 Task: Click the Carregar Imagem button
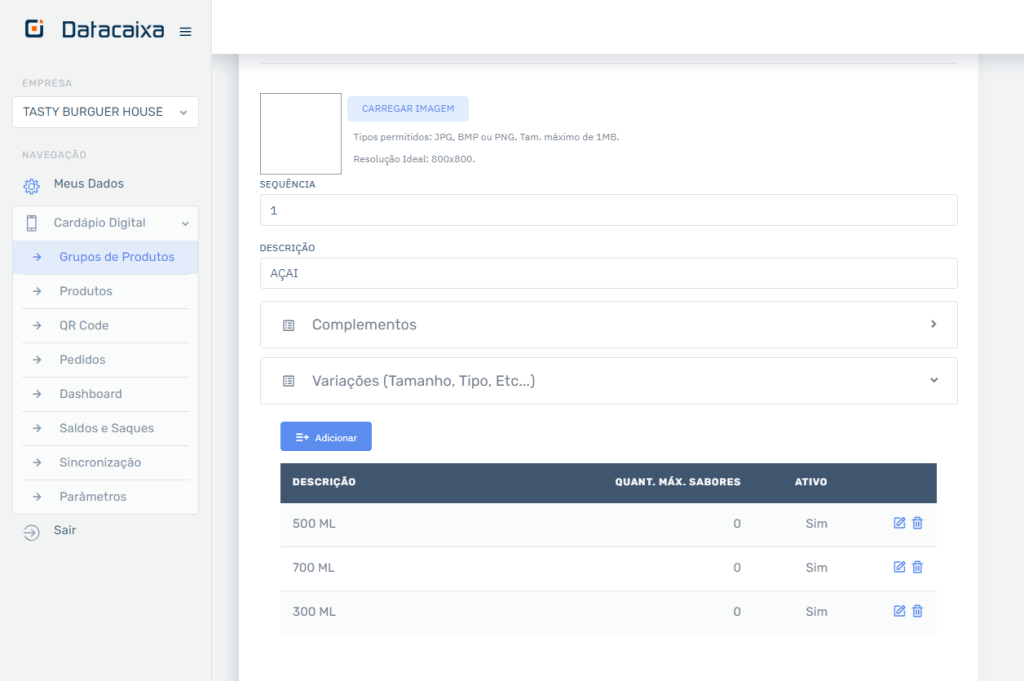408,109
